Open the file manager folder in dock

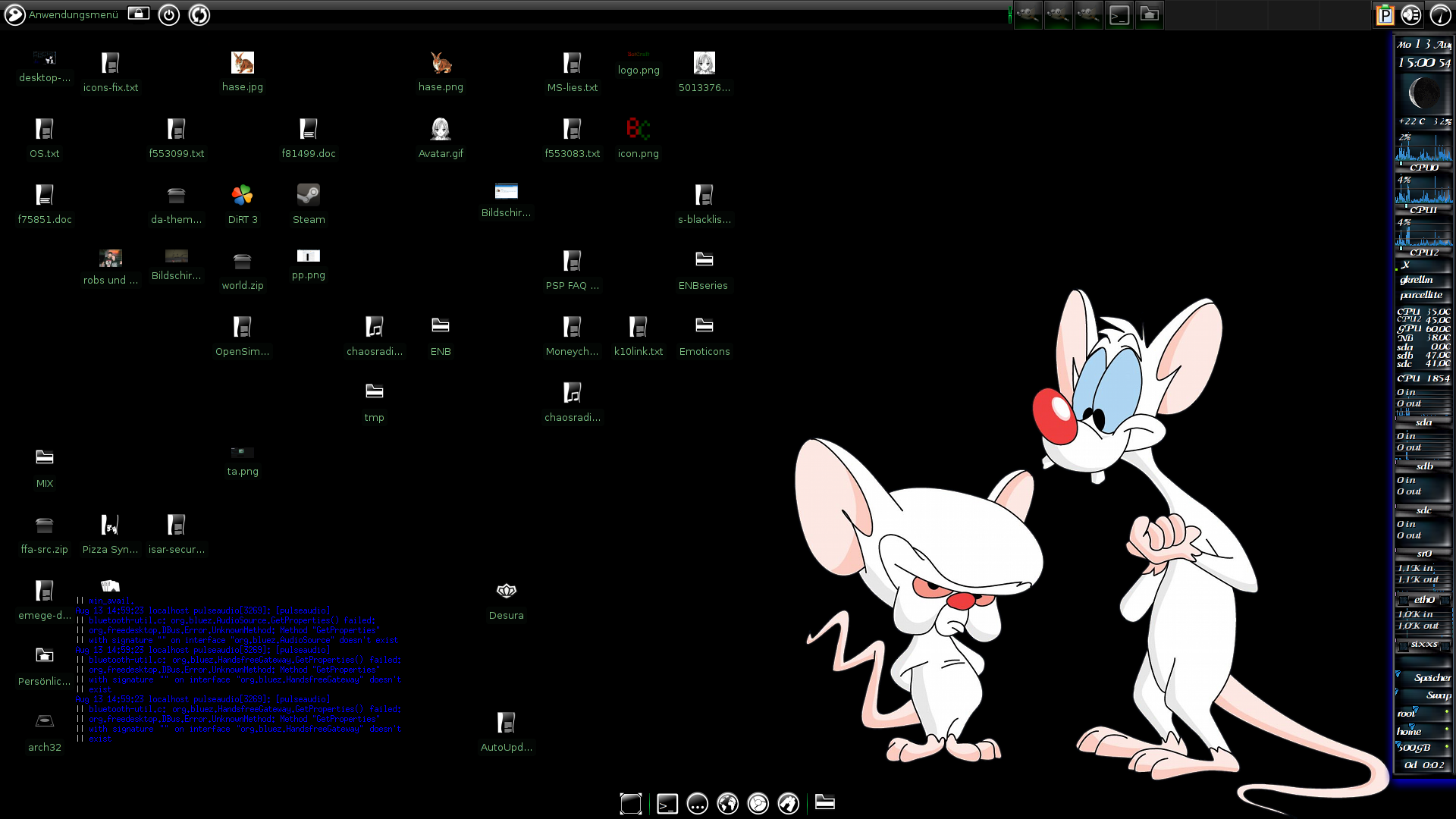(825, 802)
